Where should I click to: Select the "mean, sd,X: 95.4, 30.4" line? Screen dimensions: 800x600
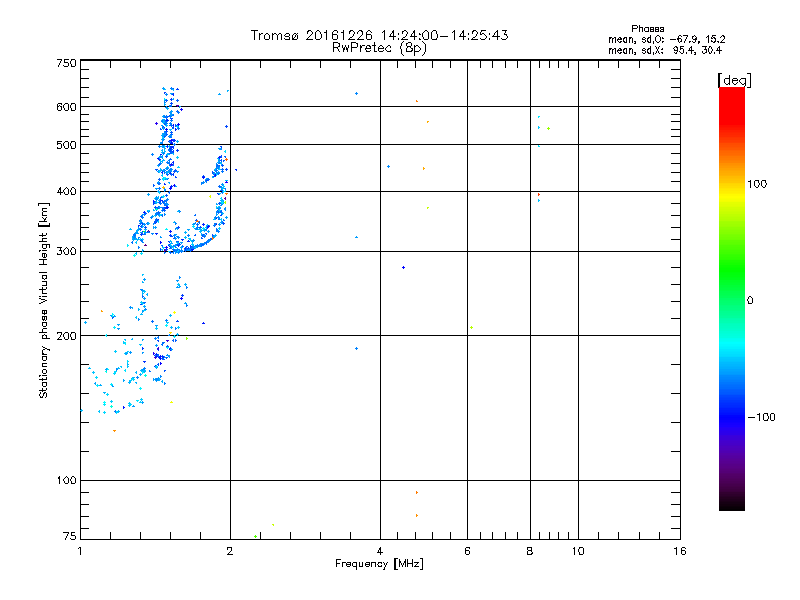point(665,50)
